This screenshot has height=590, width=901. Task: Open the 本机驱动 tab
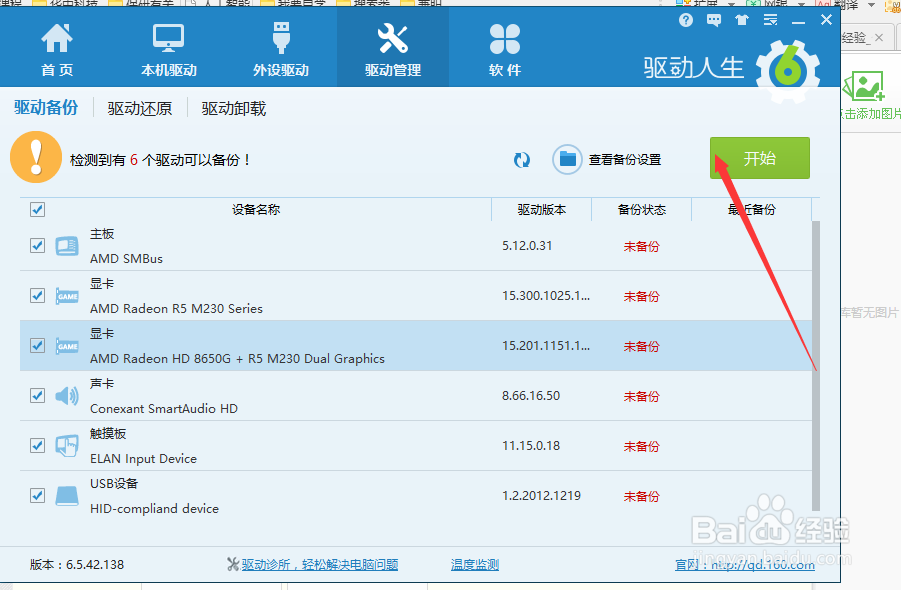pos(168,49)
